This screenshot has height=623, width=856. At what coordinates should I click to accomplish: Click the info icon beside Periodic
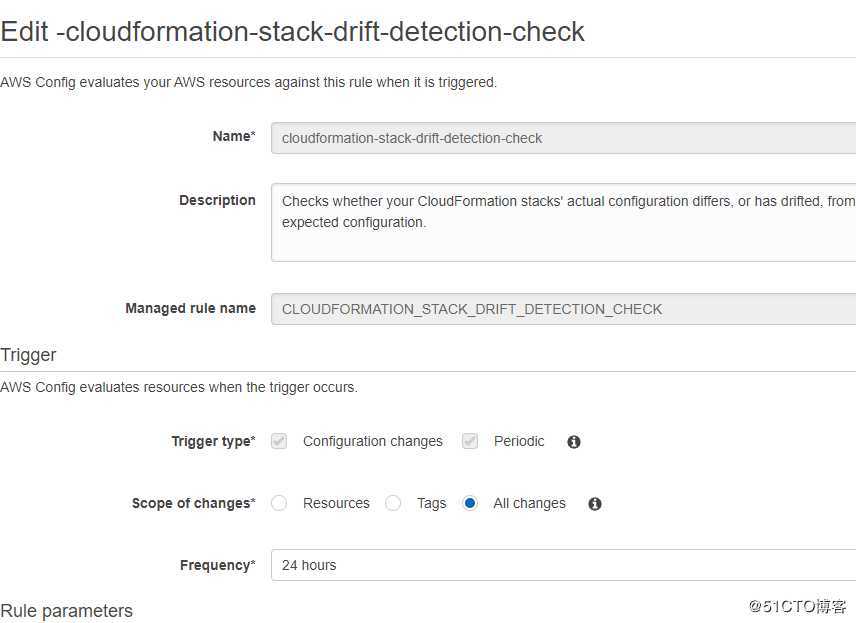pyautogui.click(x=574, y=442)
